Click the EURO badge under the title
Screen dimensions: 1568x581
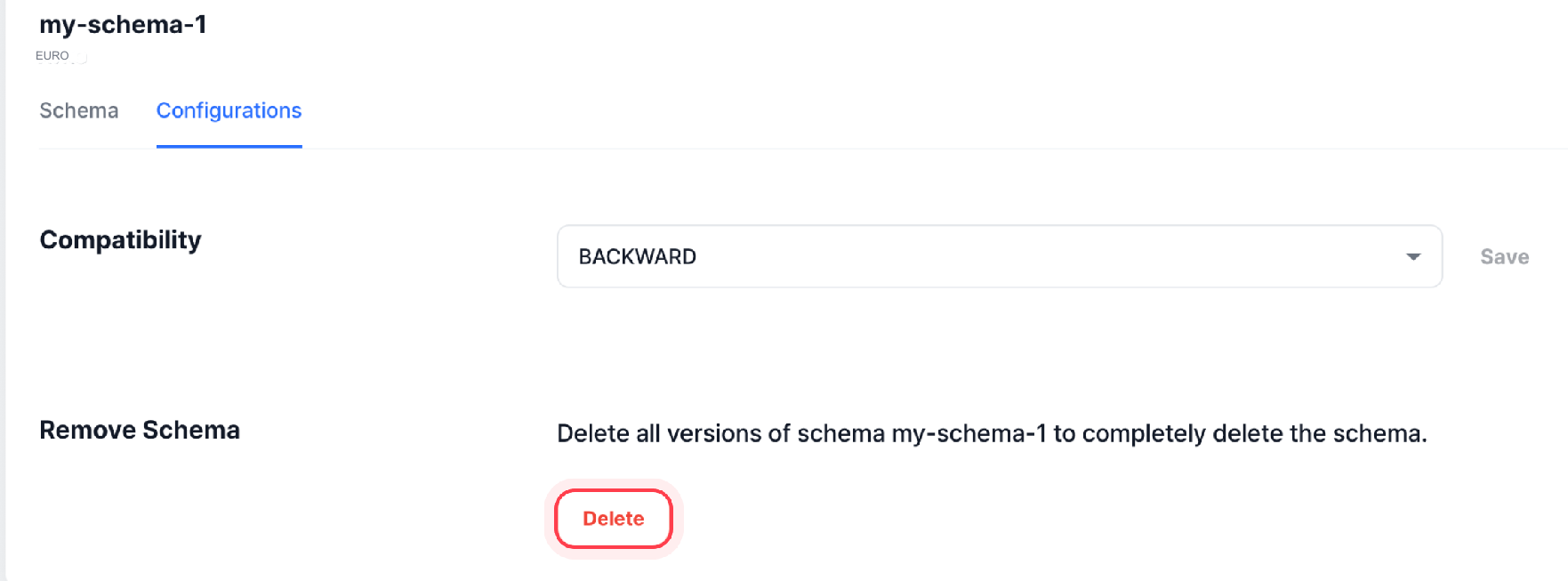[52, 54]
